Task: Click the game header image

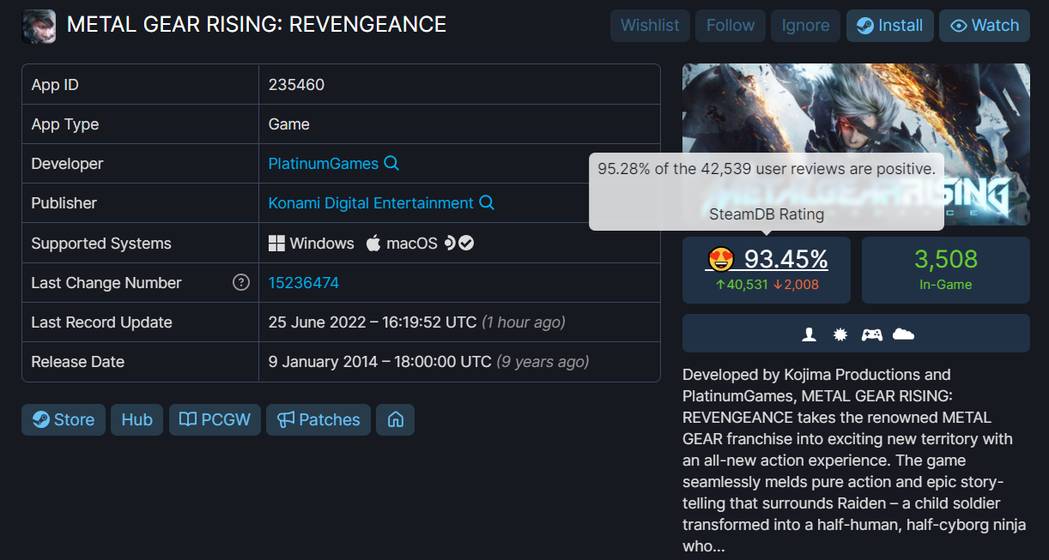Action: click(856, 144)
